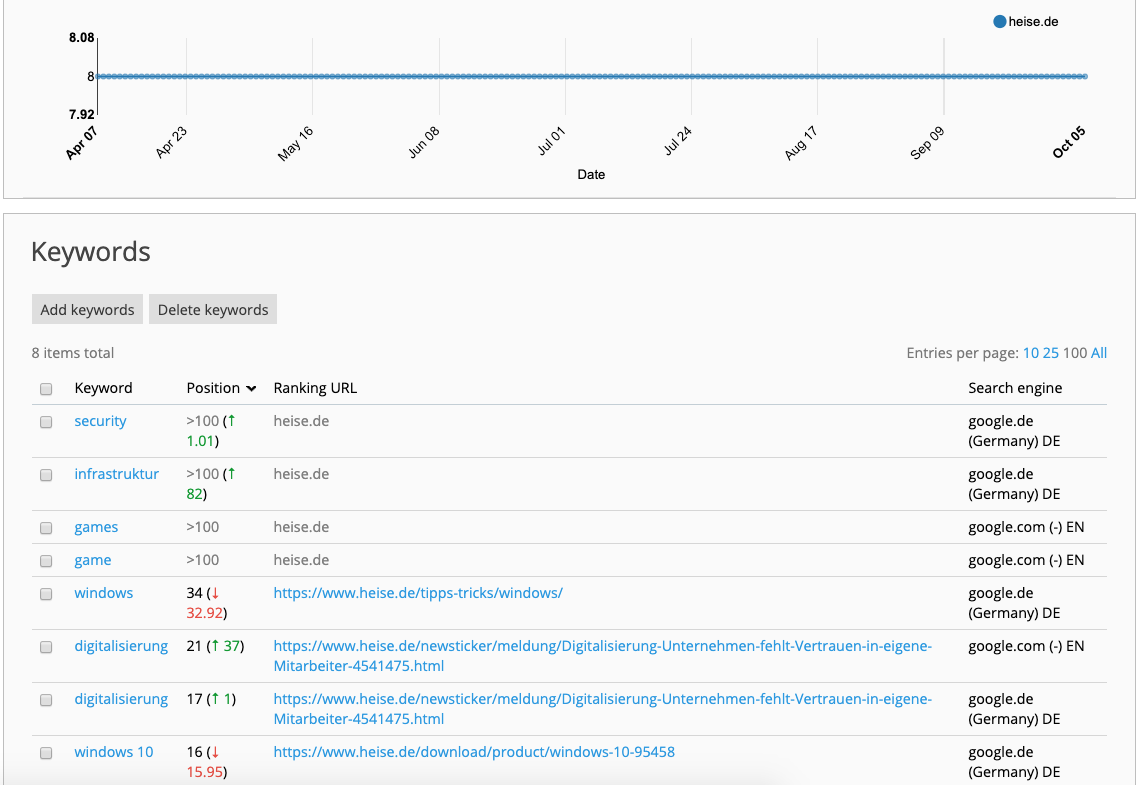Click the Search engine column header
The width and height of the screenshot is (1138, 785).
click(1015, 388)
